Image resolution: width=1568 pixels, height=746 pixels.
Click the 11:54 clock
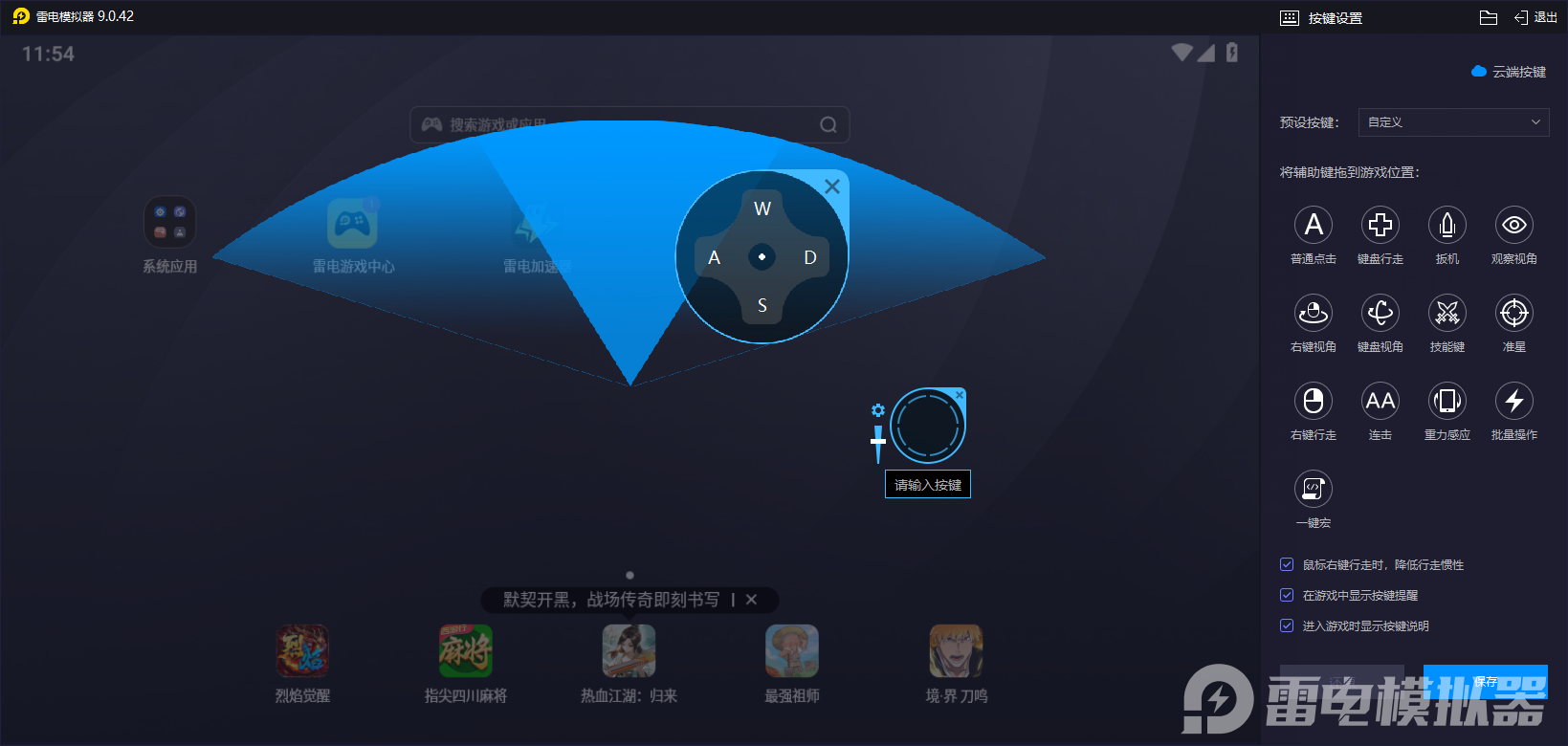(x=48, y=54)
